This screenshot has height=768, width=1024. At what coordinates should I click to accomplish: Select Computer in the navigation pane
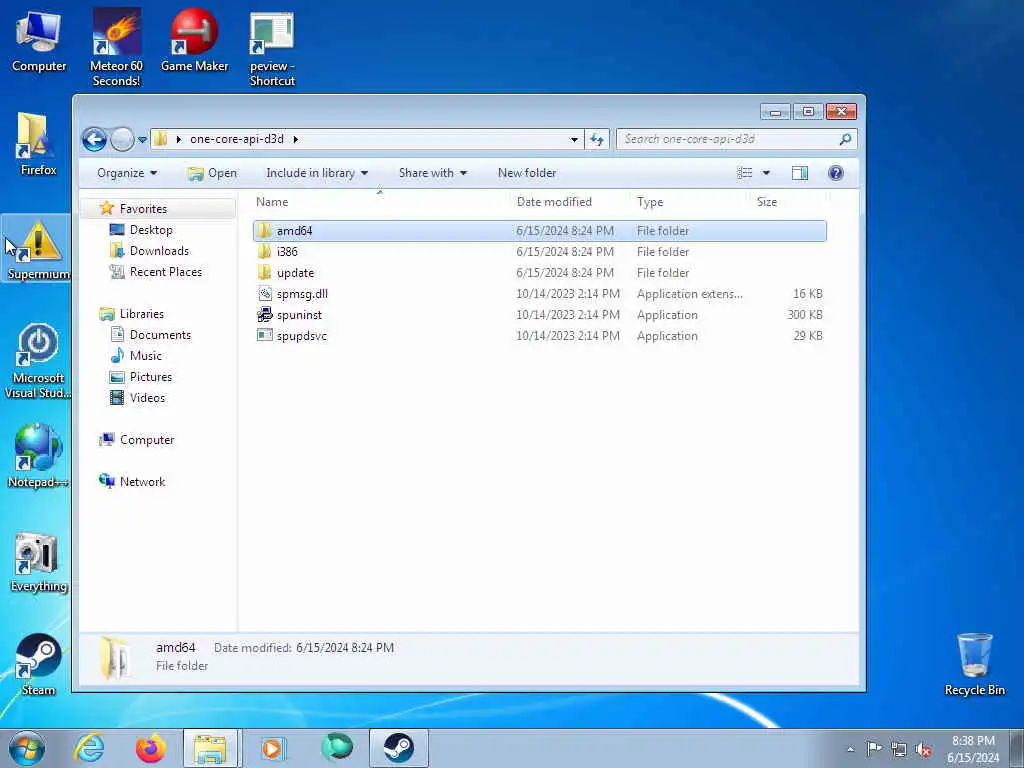(146, 440)
